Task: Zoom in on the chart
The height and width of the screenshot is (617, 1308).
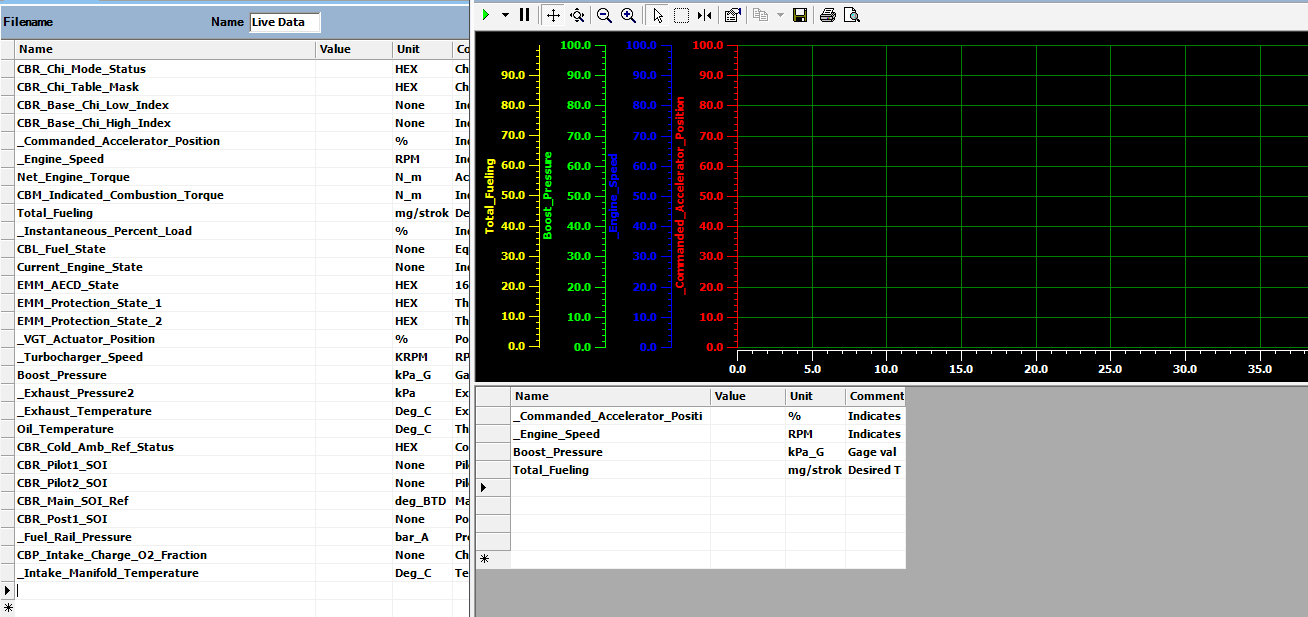Action: (628, 15)
